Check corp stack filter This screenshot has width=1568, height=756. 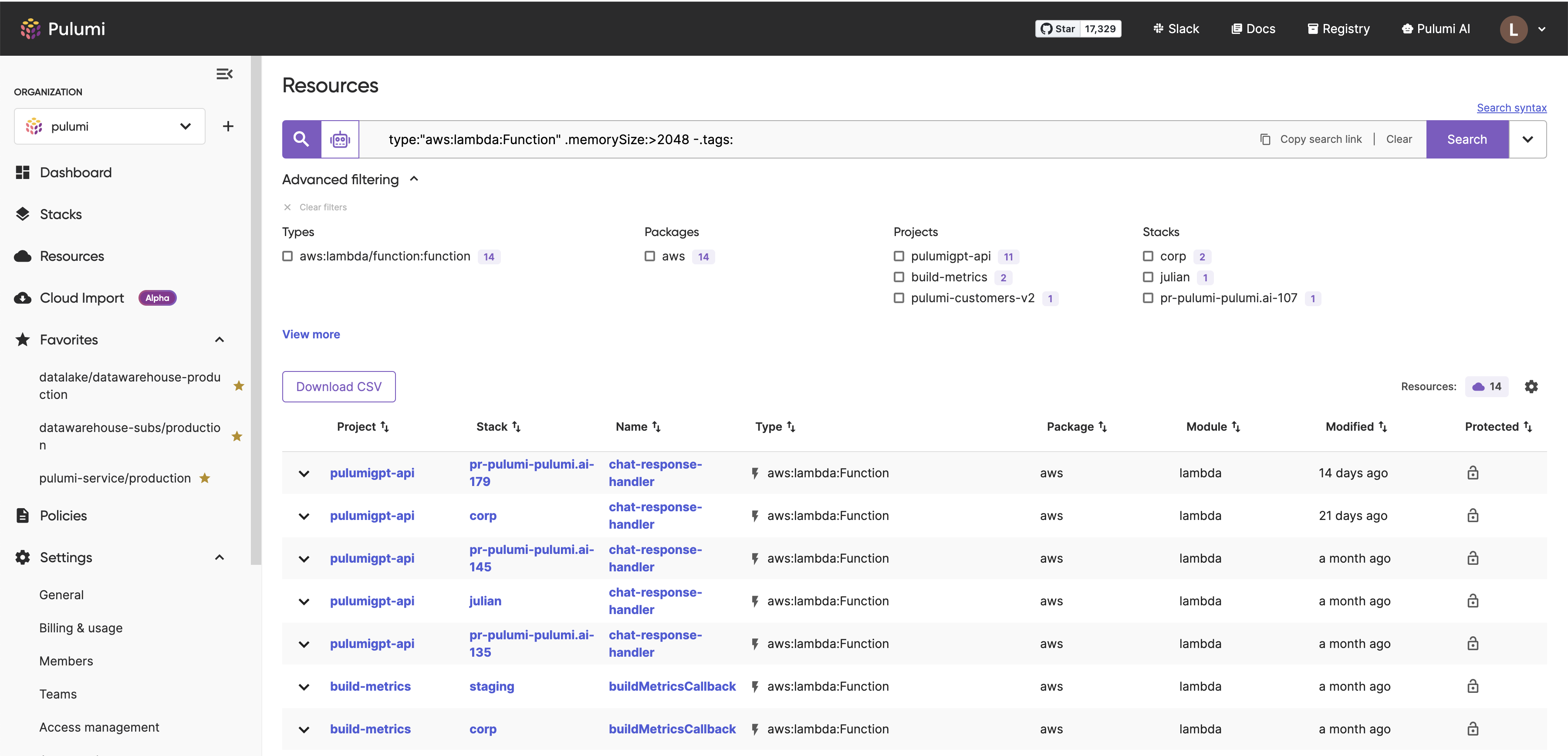[x=1148, y=256]
